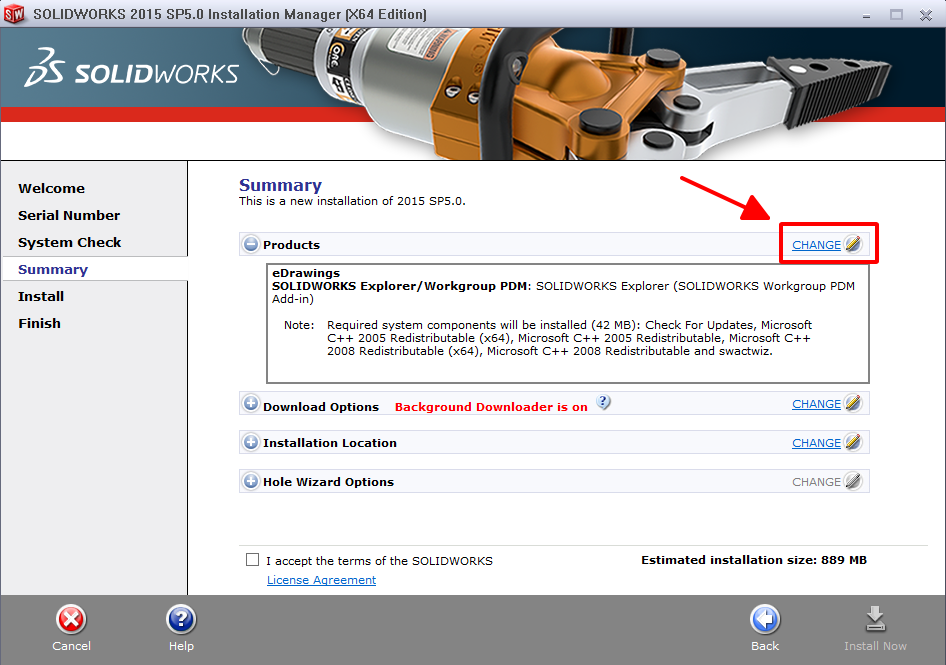The width and height of the screenshot is (946, 665).
Task: Click the Products section heading
Action: pos(291,245)
